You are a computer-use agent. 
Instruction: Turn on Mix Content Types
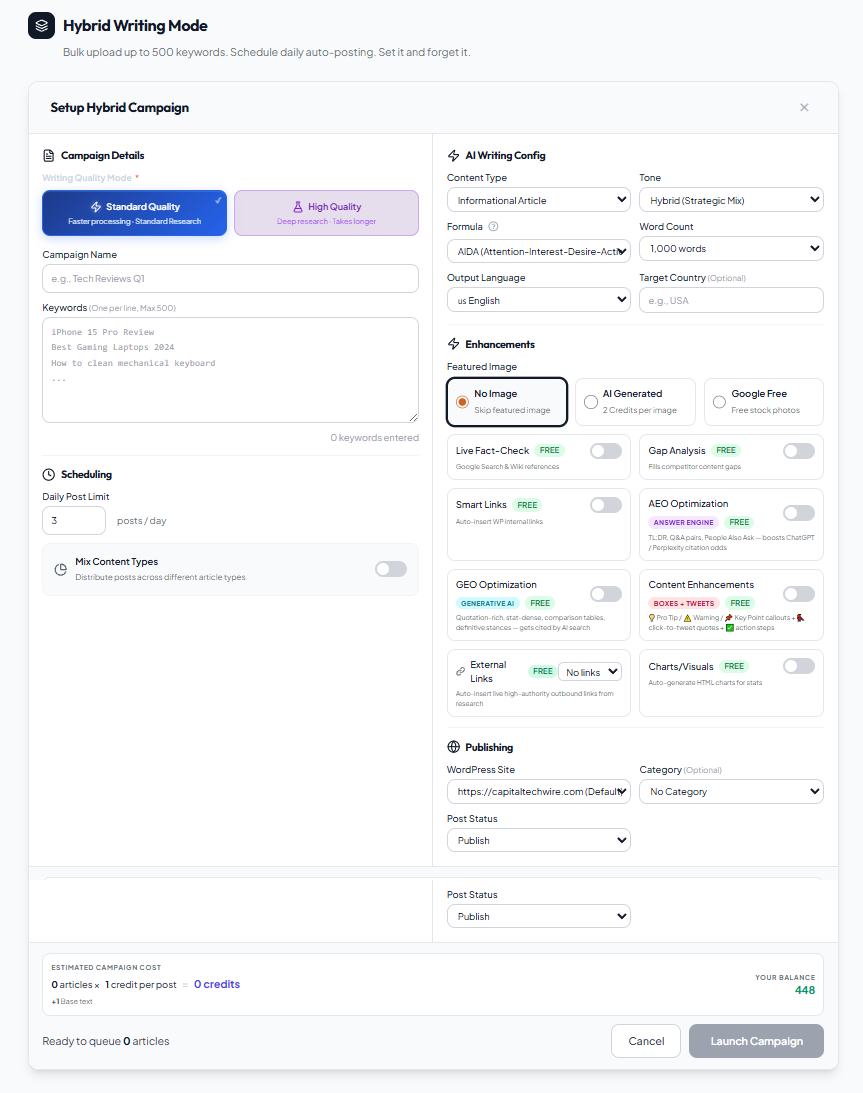click(x=391, y=570)
